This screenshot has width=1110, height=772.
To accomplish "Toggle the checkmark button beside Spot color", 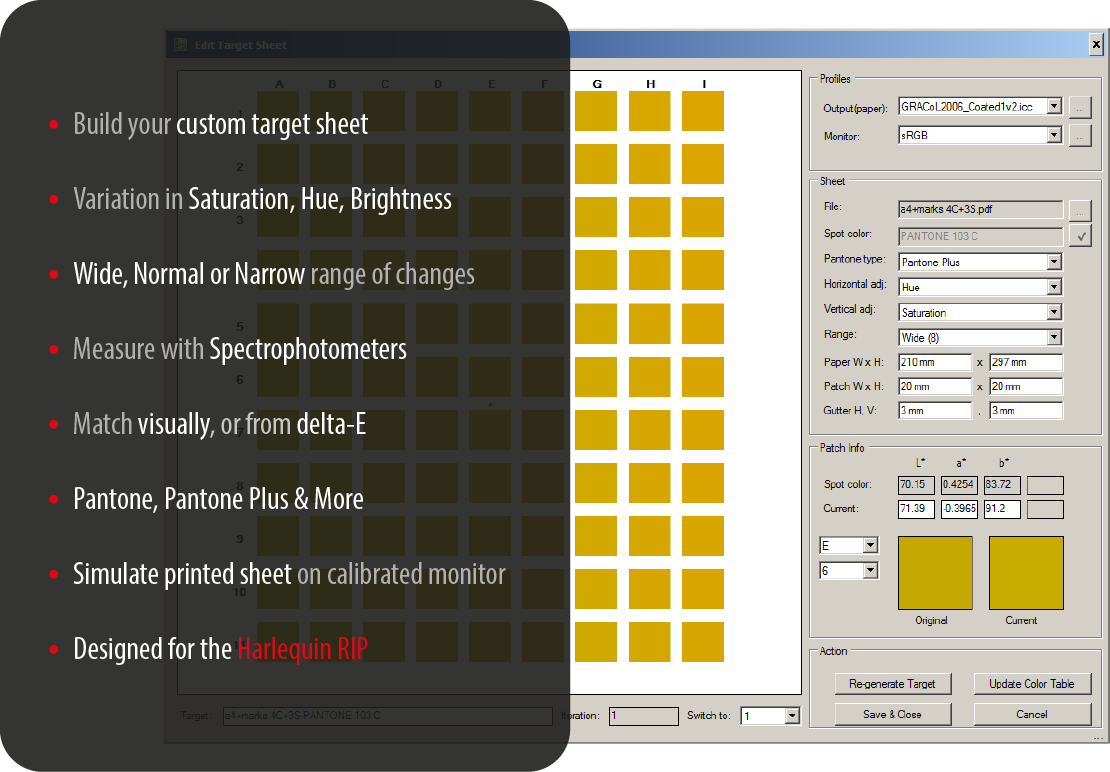I will [x=1079, y=236].
